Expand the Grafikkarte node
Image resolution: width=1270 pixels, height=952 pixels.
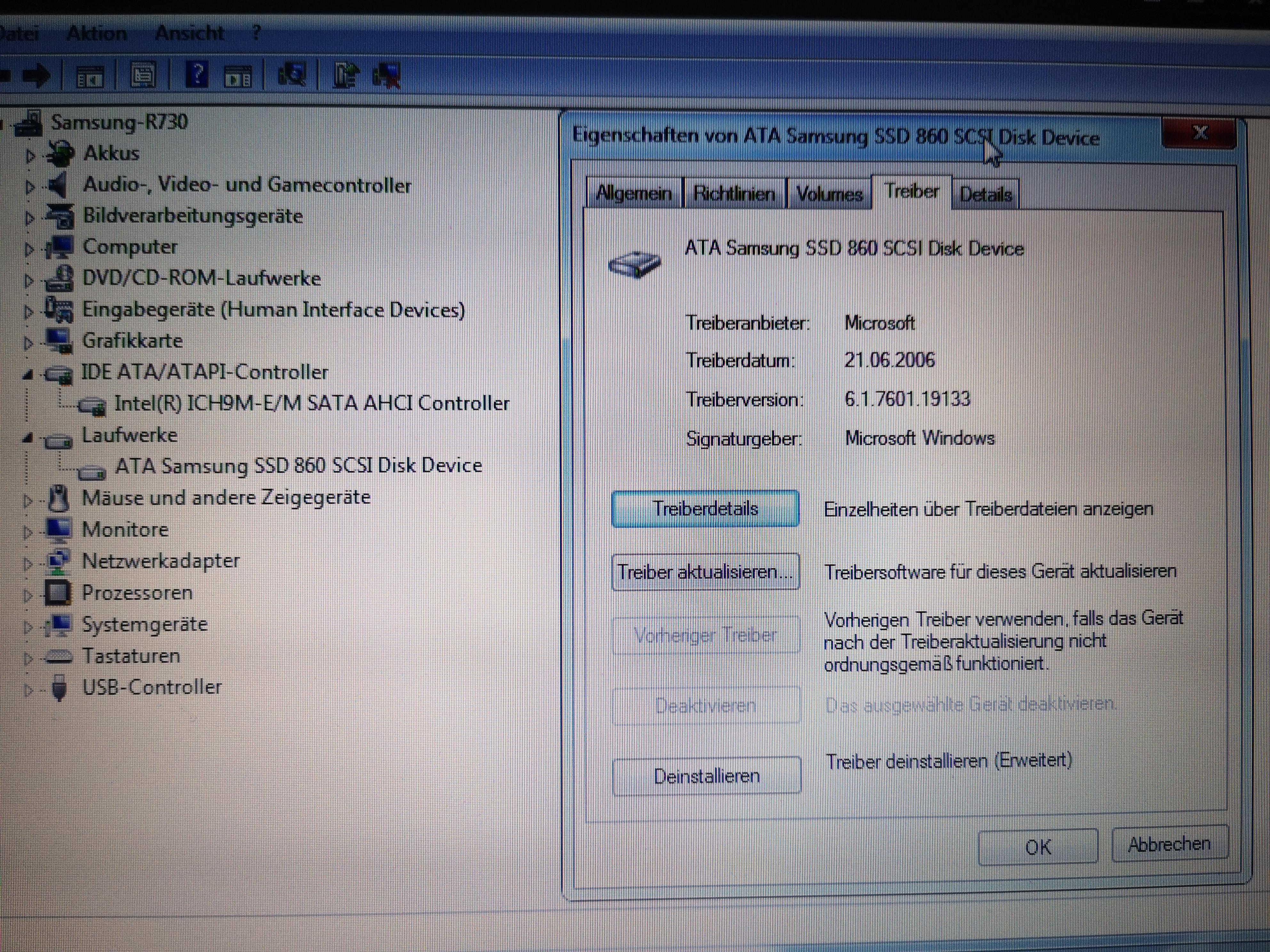[x=28, y=343]
